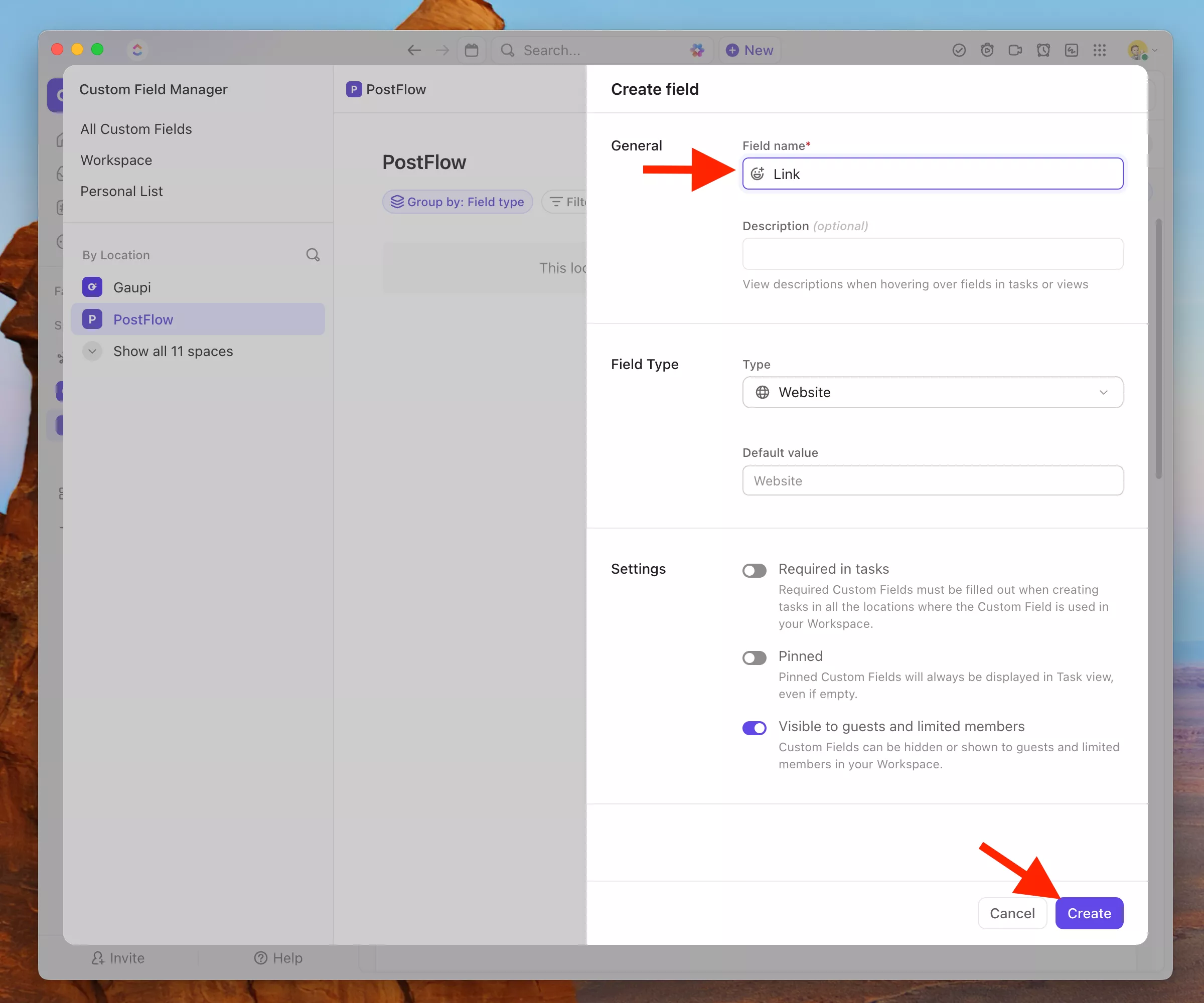Click the emoji icon in Field name
Screen dimensions: 1204x1003
point(758,174)
